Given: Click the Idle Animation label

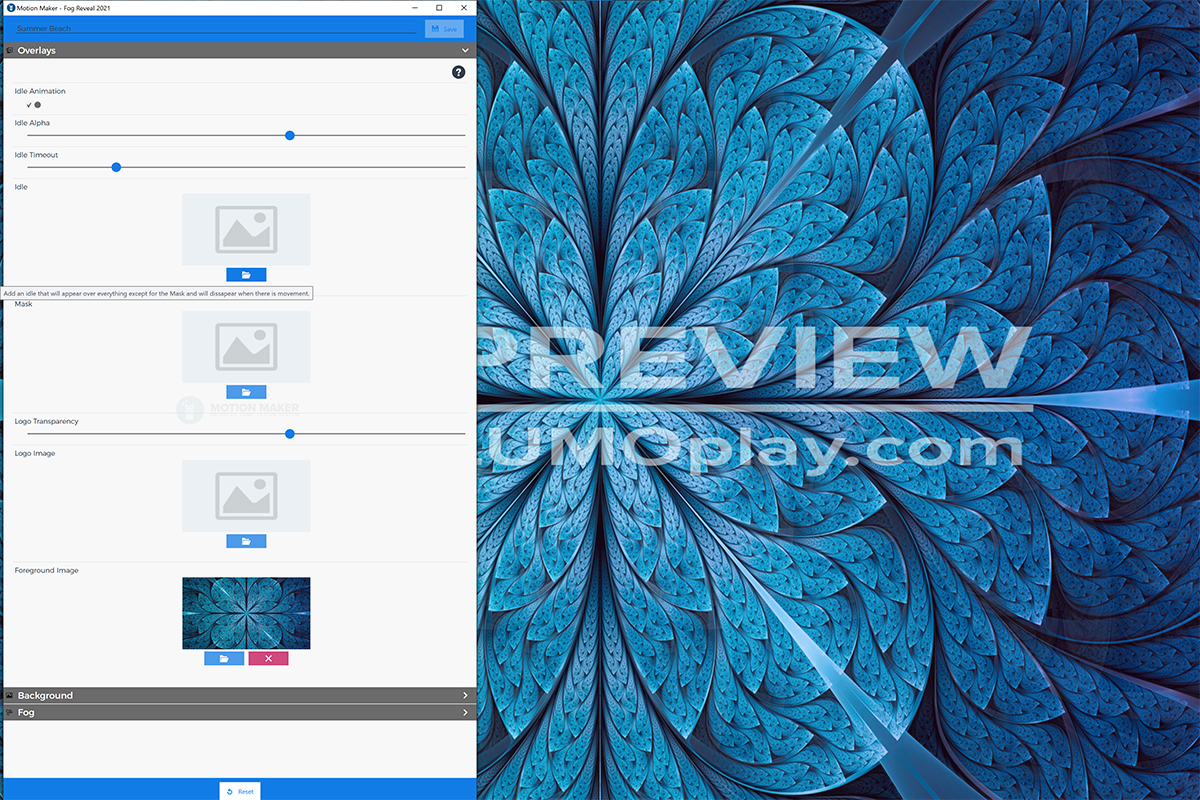Looking at the screenshot, I should click(x=40, y=91).
